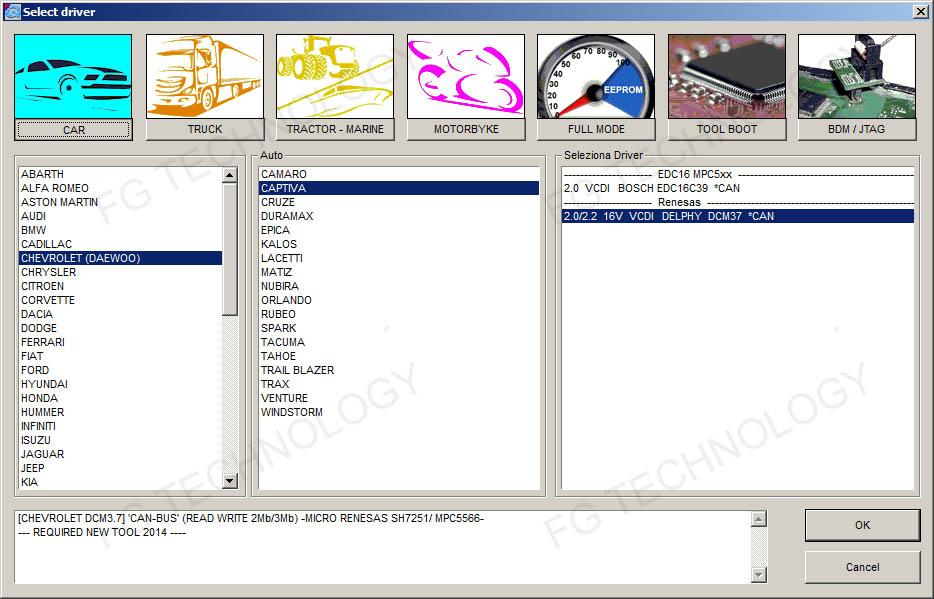The image size is (934, 599).
Task: Select ORLANDO in the Auto list
Action: pyautogui.click(x=399, y=300)
